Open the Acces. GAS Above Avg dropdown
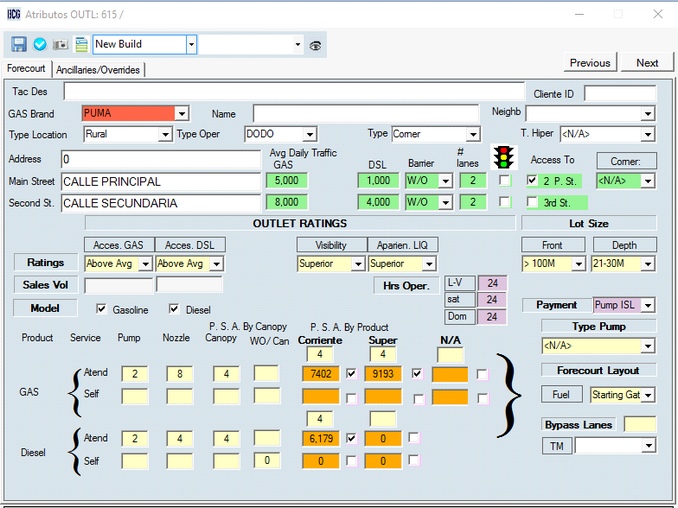Screen dimensions: 678x508 (x=146, y=263)
